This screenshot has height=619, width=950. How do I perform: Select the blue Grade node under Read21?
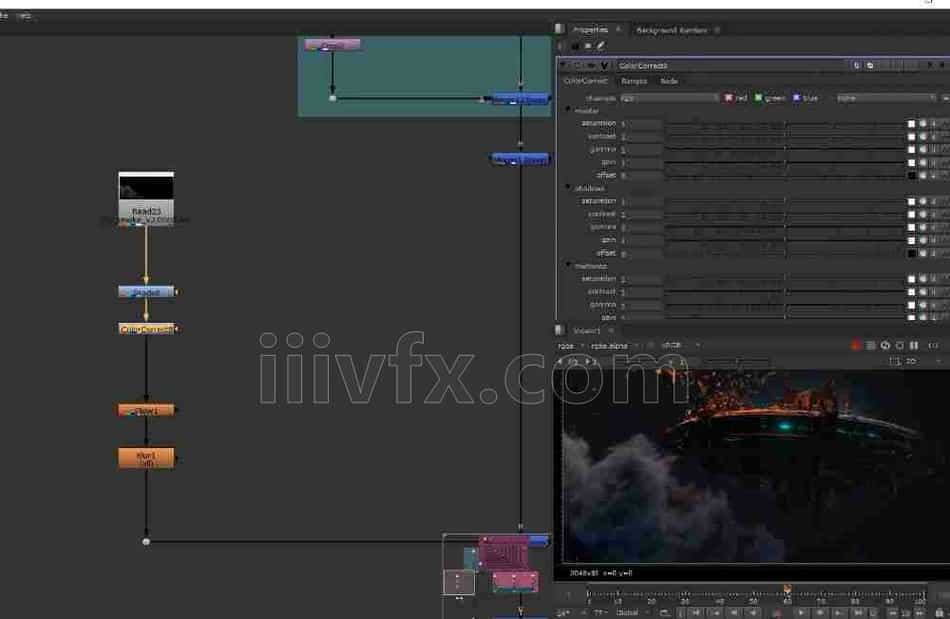pyautogui.click(x=146, y=292)
